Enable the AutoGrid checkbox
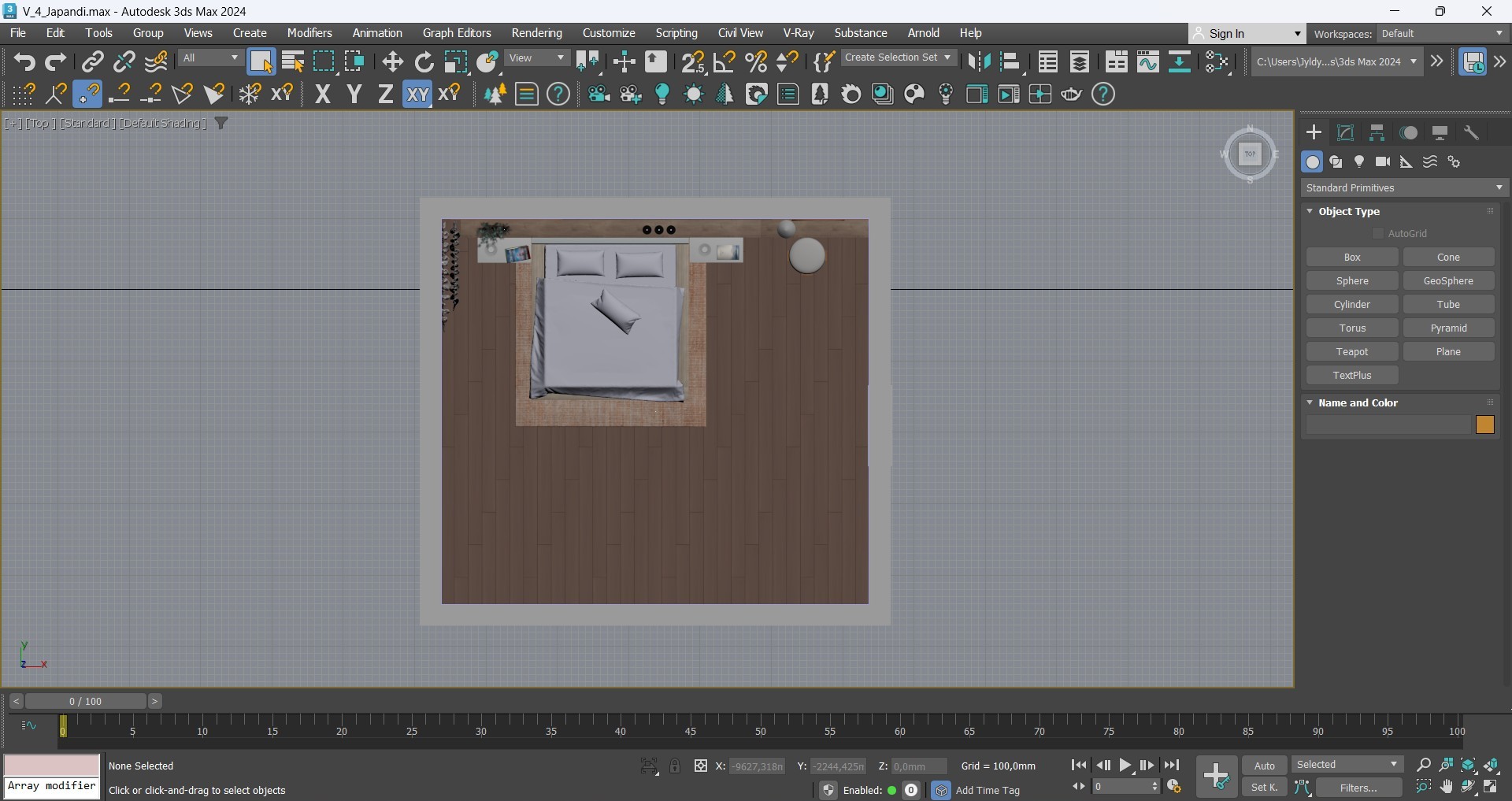Screen dimensions: 1512x801 click(1378, 233)
